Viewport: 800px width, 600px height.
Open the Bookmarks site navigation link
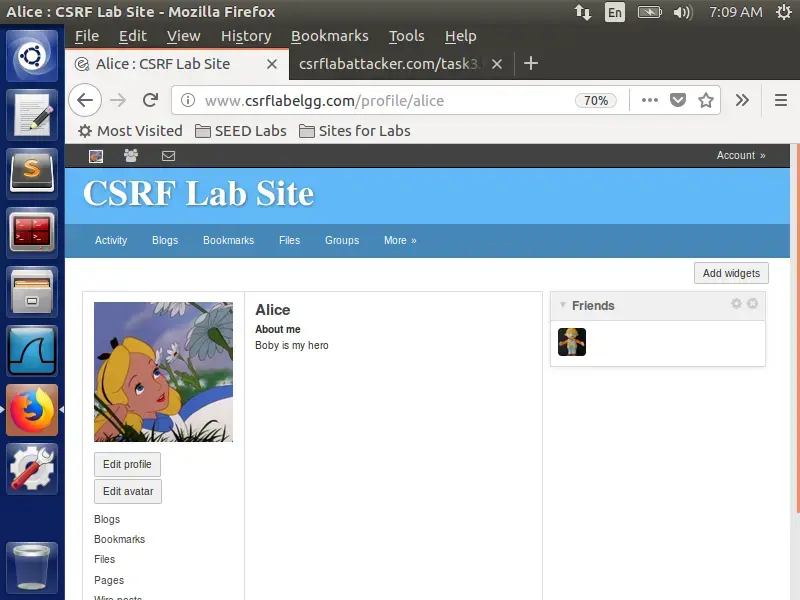tap(229, 240)
